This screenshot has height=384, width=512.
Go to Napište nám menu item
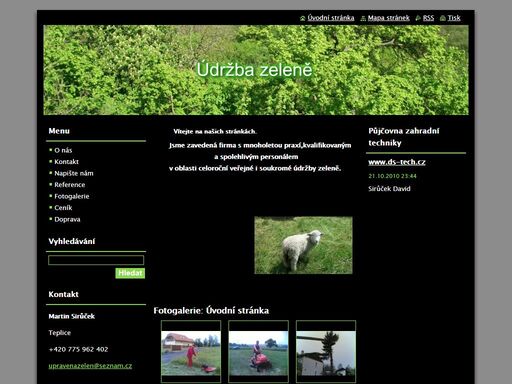(x=74, y=173)
